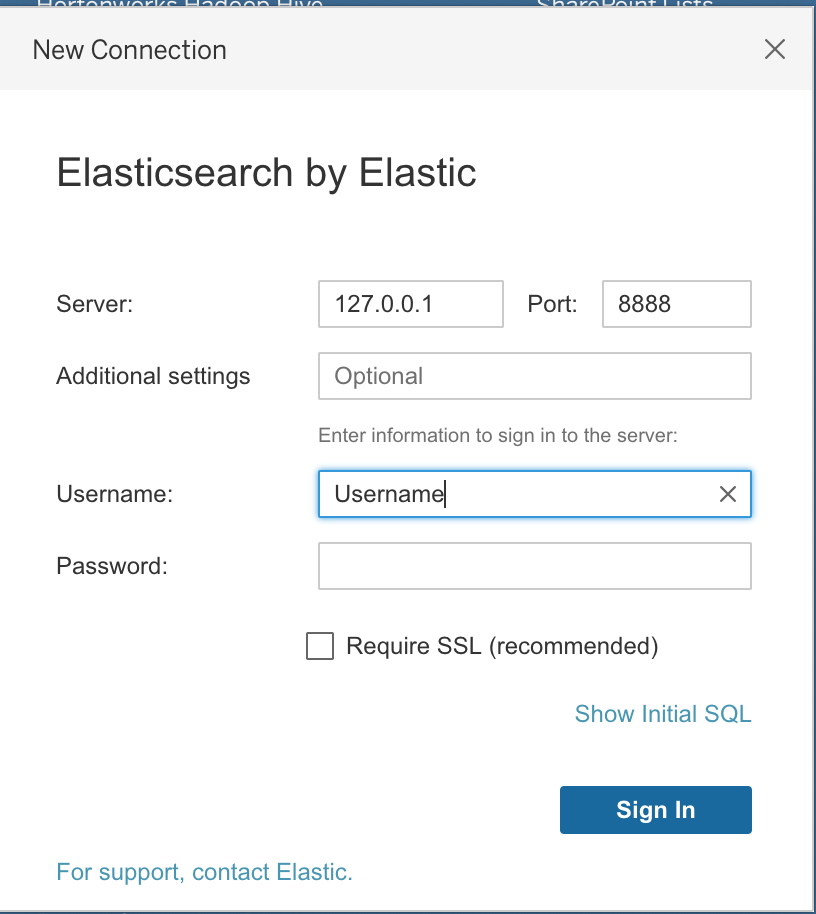Focus the Server address field
Image resolution: width=816 pixels, height=914 pixels.
pyautogui.click(x=410, y=304)
